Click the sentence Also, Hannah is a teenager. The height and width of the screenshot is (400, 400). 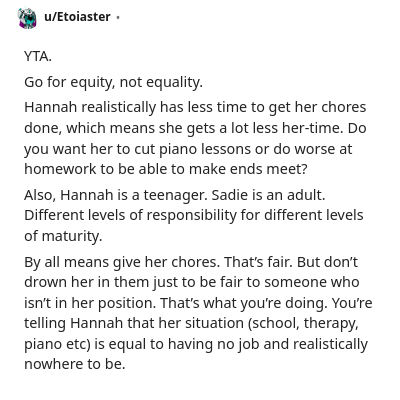(116, 195)
